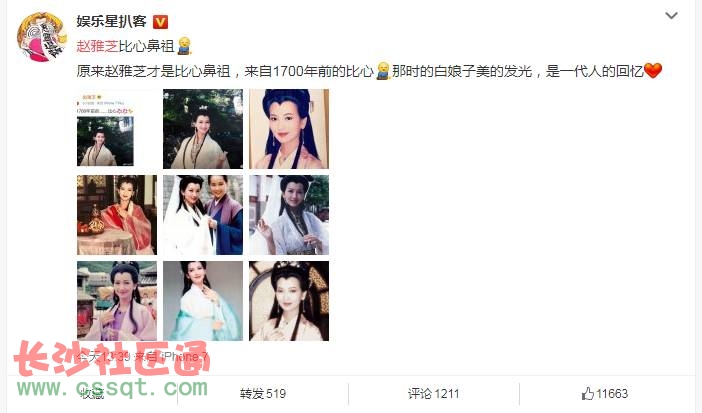The height and width of the screenshot is (413, 702).
Task: Open the post options chevron menu
Action: (x=671, y=16)
